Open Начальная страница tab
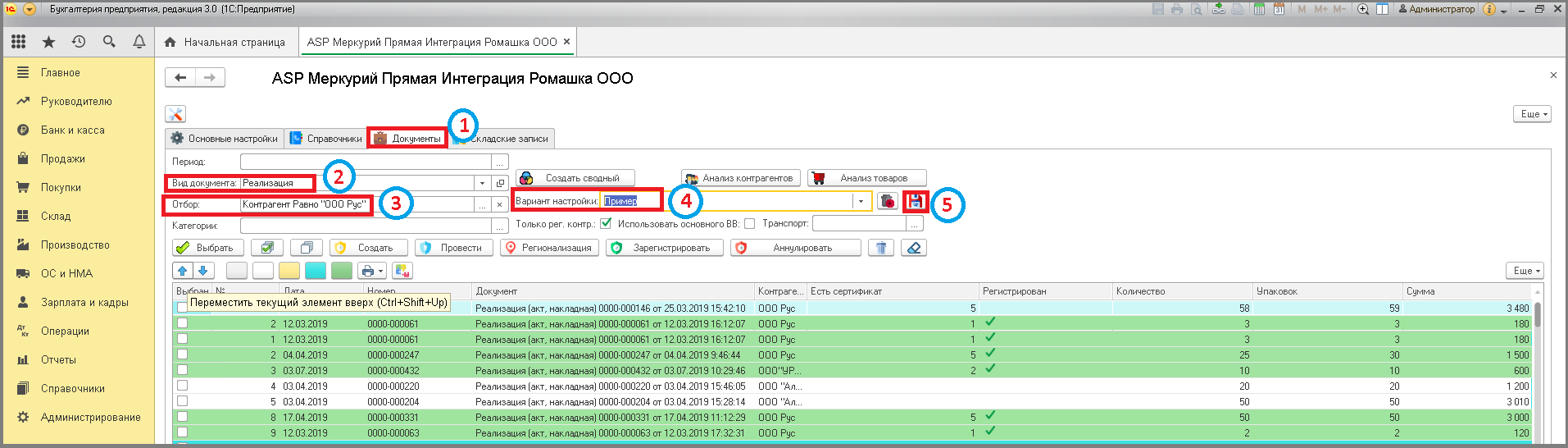1568x448 pixels. [225, 42]
